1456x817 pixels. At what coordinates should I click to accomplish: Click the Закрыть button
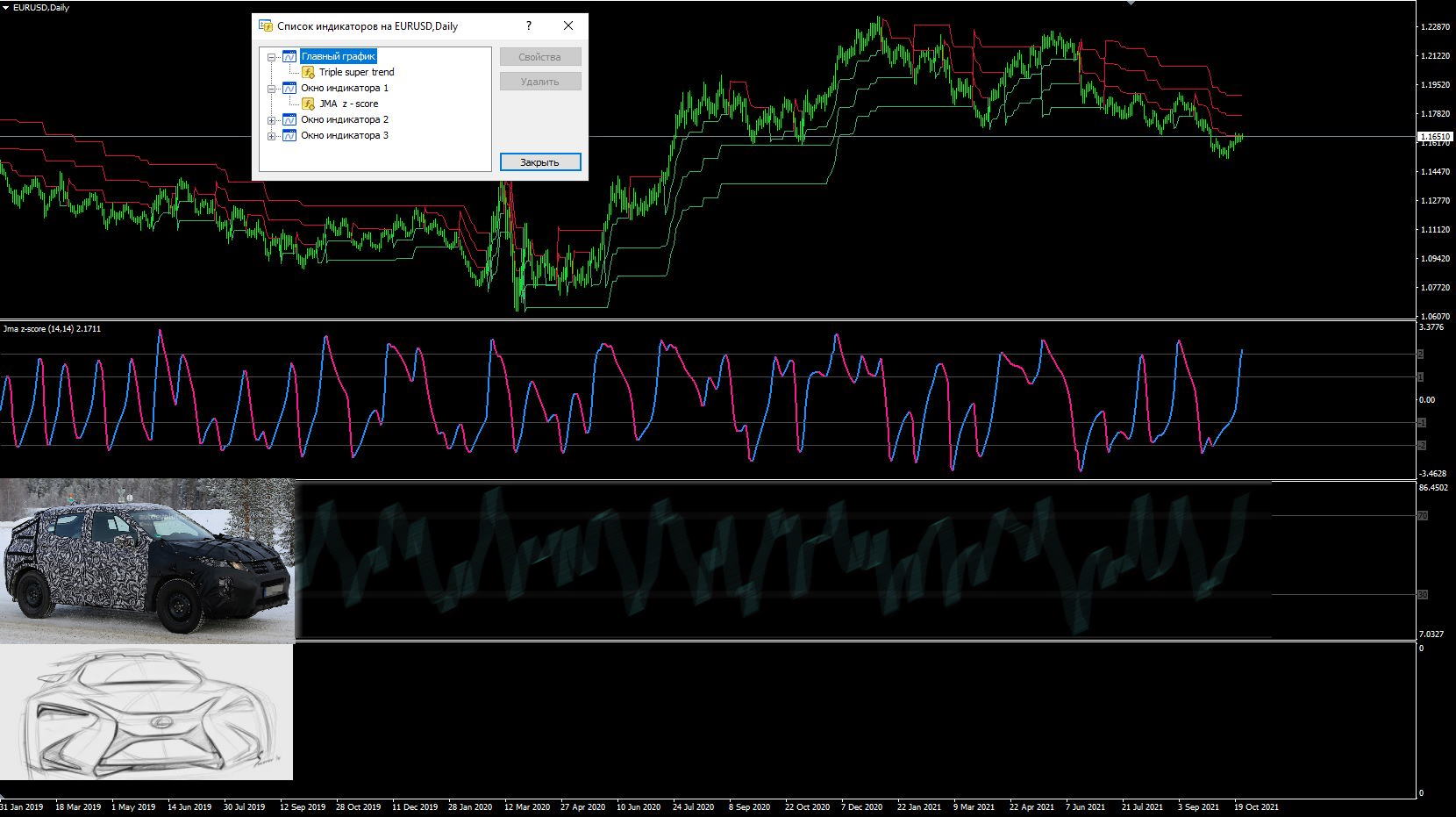click(x=539, y=162)
